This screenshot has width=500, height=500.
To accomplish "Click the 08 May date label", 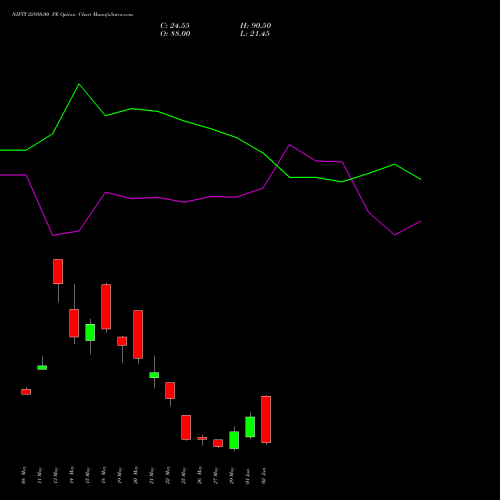I will point(24,475).
